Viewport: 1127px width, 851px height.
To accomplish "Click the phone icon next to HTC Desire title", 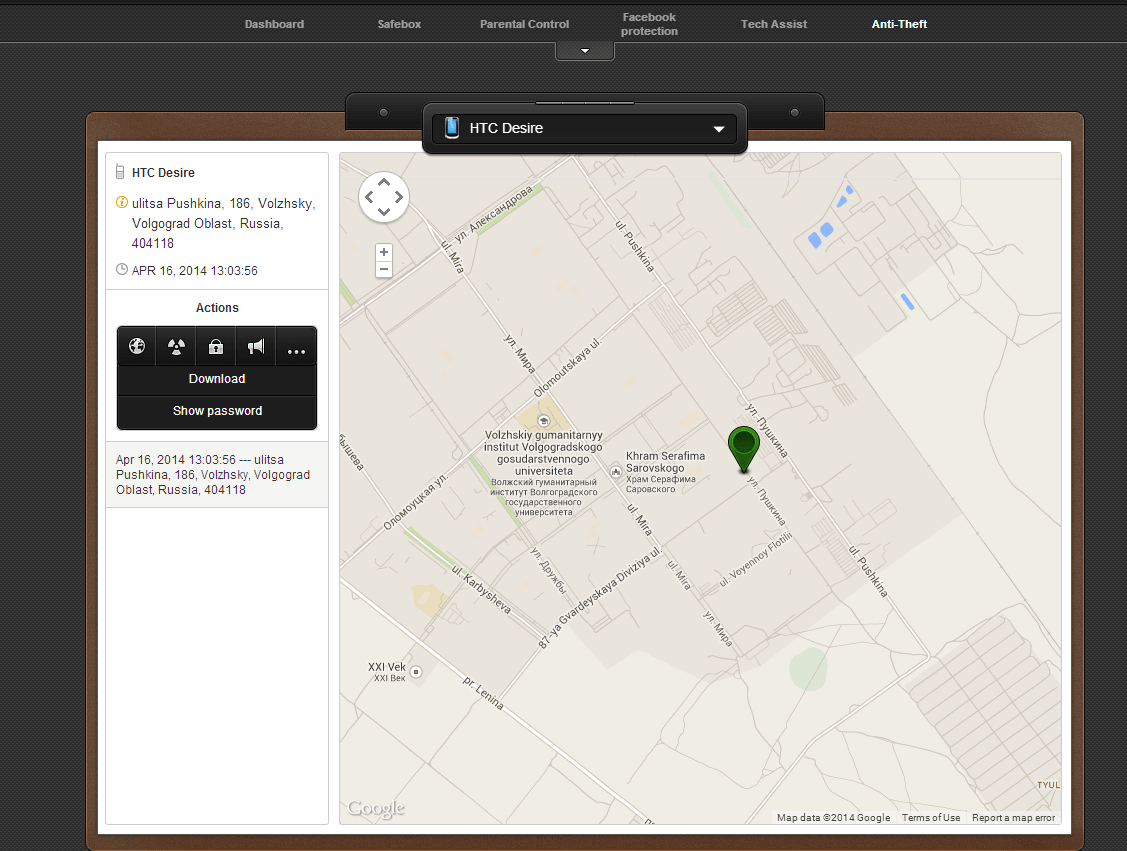I will pyautogui.click(x=120, y=172).
